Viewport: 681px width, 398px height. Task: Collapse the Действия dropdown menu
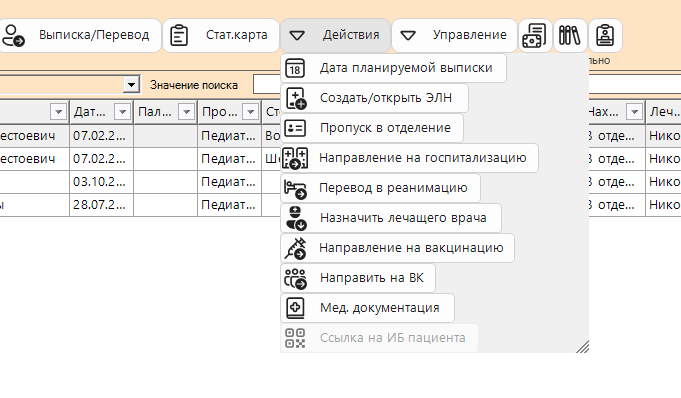[x=336, y=36]
